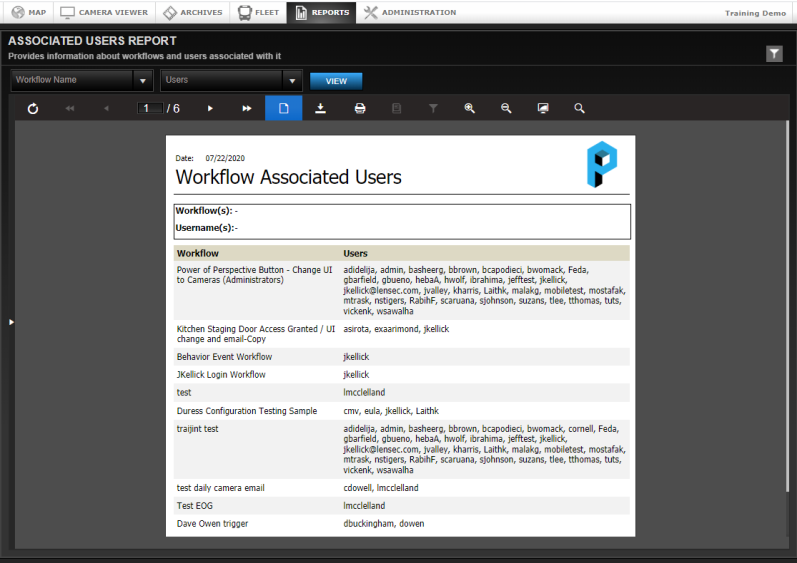This screenshot has width=797, height=563.
Task: Click users dbuckingham, dowen
Action: point(384,523)
